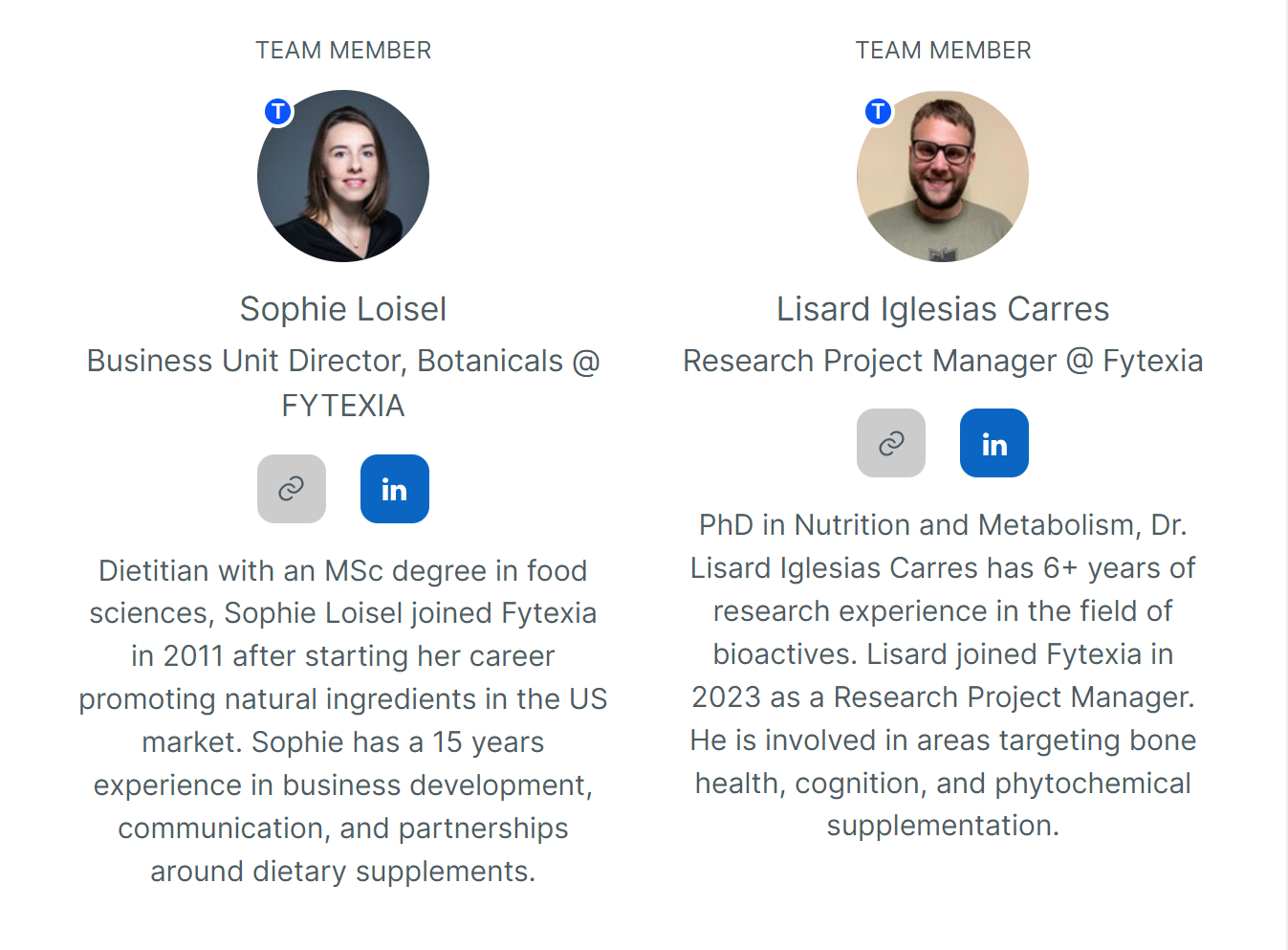Click TEAM MEMBER label above Sophie Loisel
Screen dimensions: 1288x950
(x=343, y=50)
